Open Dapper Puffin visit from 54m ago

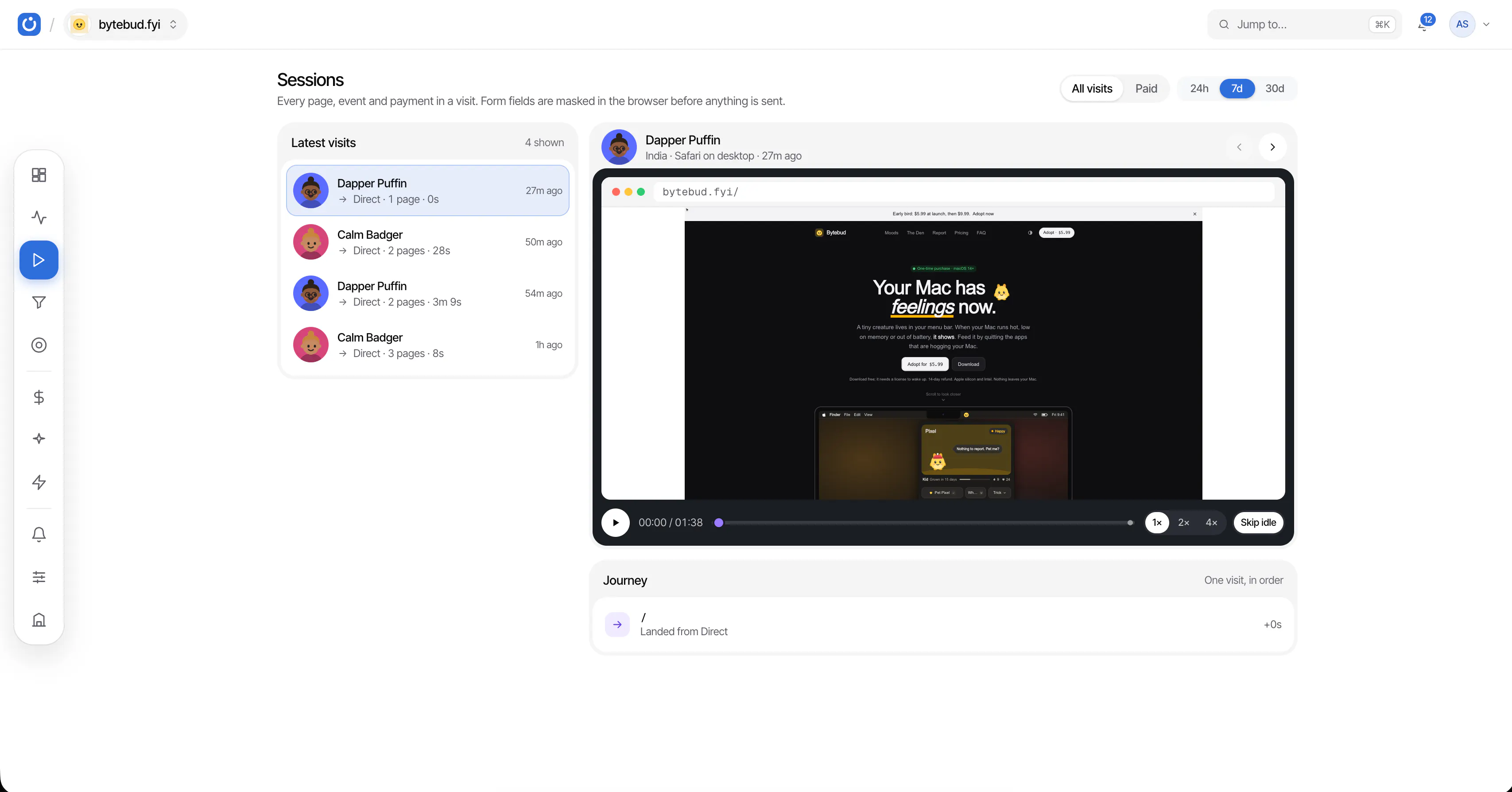[x=427, y=294]
